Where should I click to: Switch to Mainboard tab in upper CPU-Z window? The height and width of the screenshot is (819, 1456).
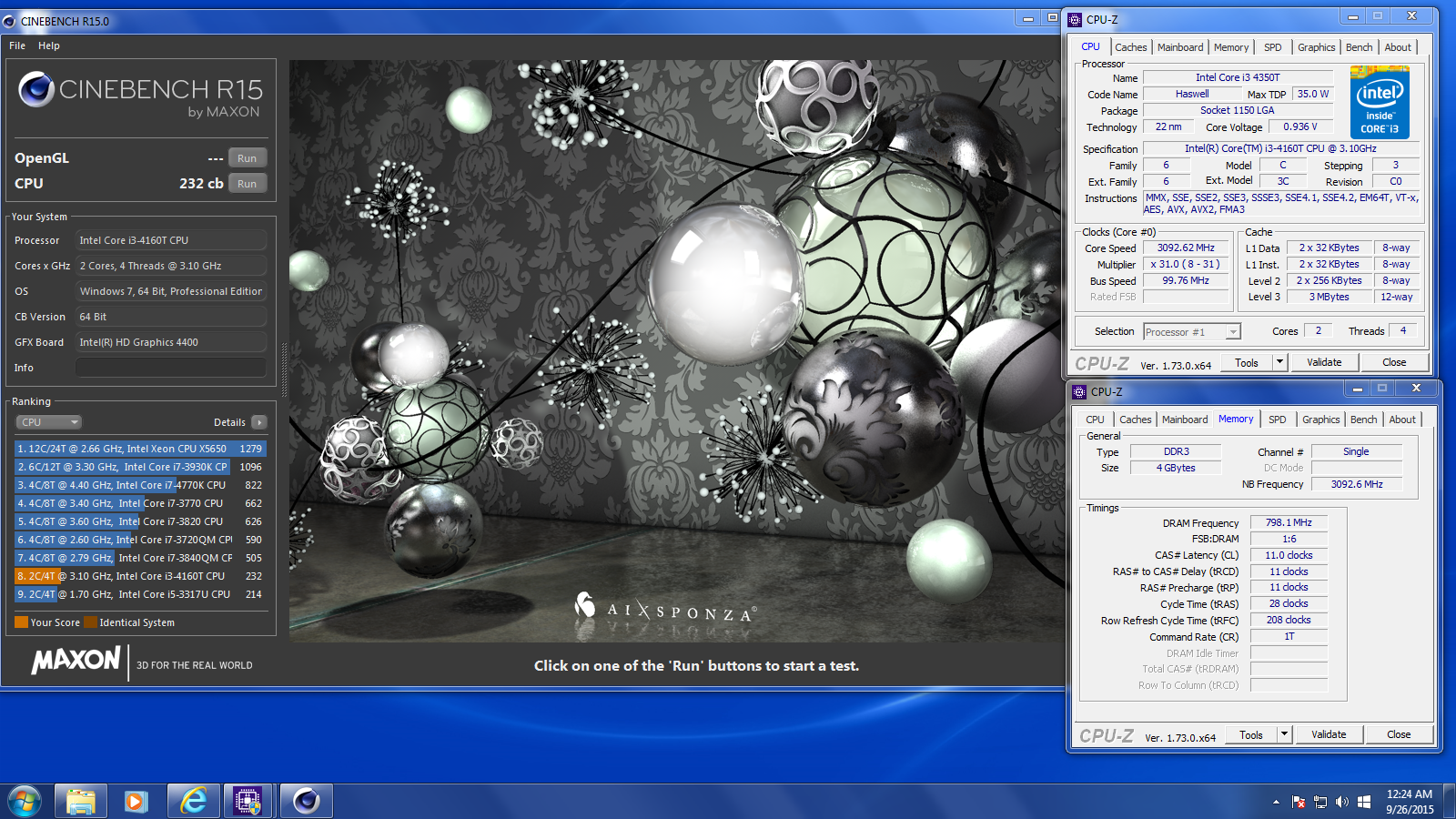click(x=1180, y=47)
